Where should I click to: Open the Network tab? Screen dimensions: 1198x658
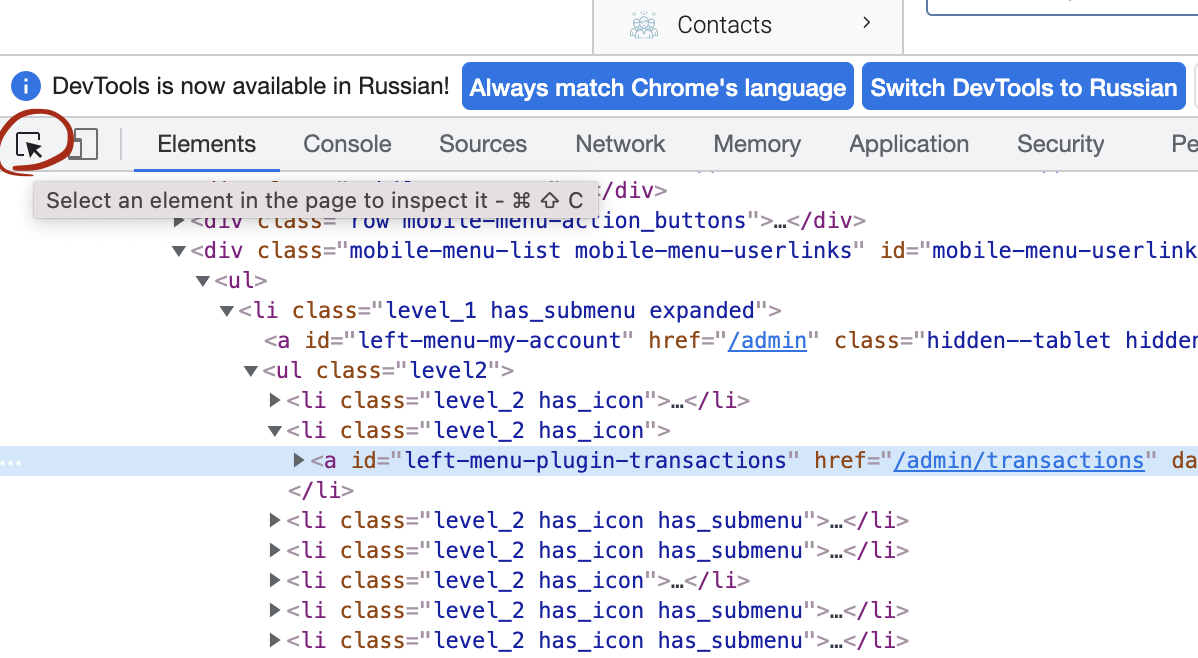pyautogui.click(x=620, y=144)
